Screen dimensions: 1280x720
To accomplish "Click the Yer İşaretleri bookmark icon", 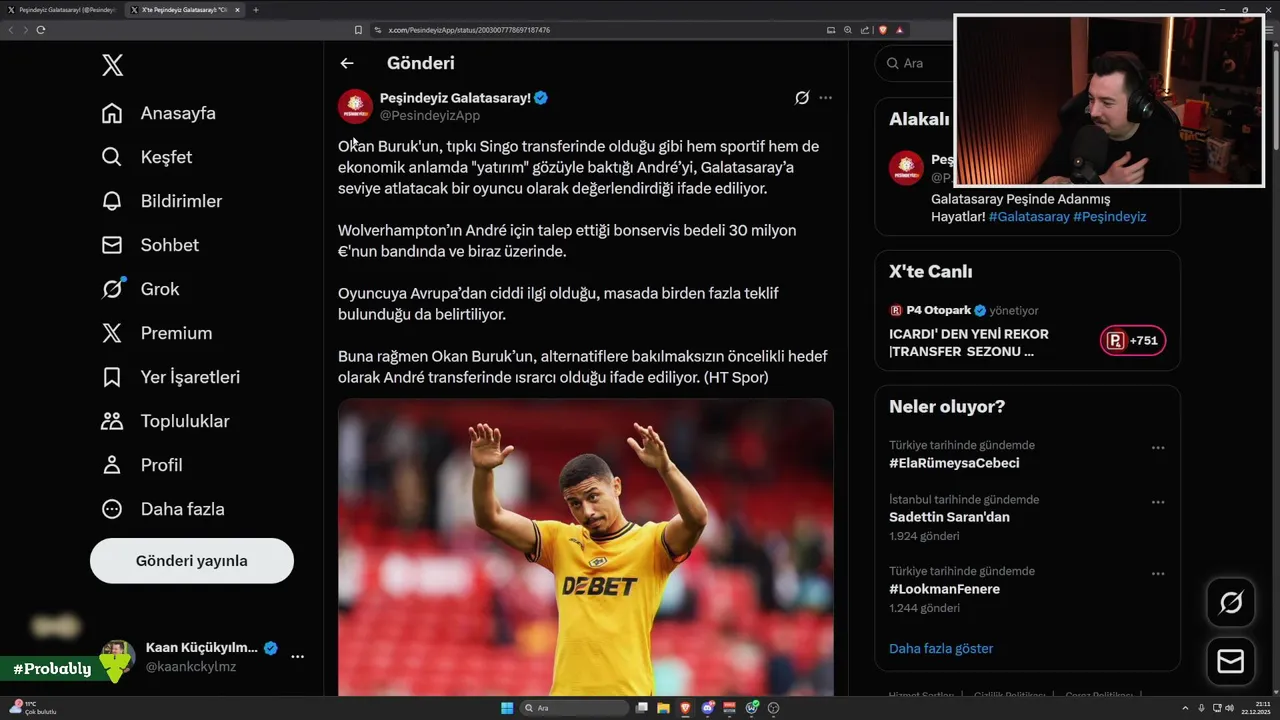I will 112,377.
